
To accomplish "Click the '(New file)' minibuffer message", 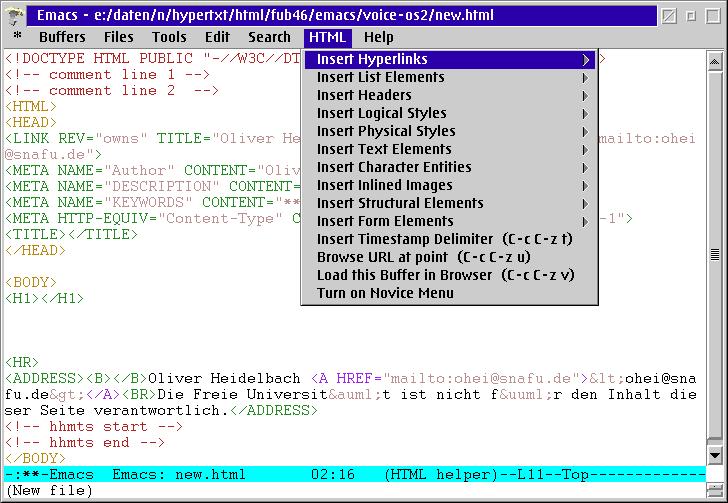I will pyautogui.click(x=49, y=490).
